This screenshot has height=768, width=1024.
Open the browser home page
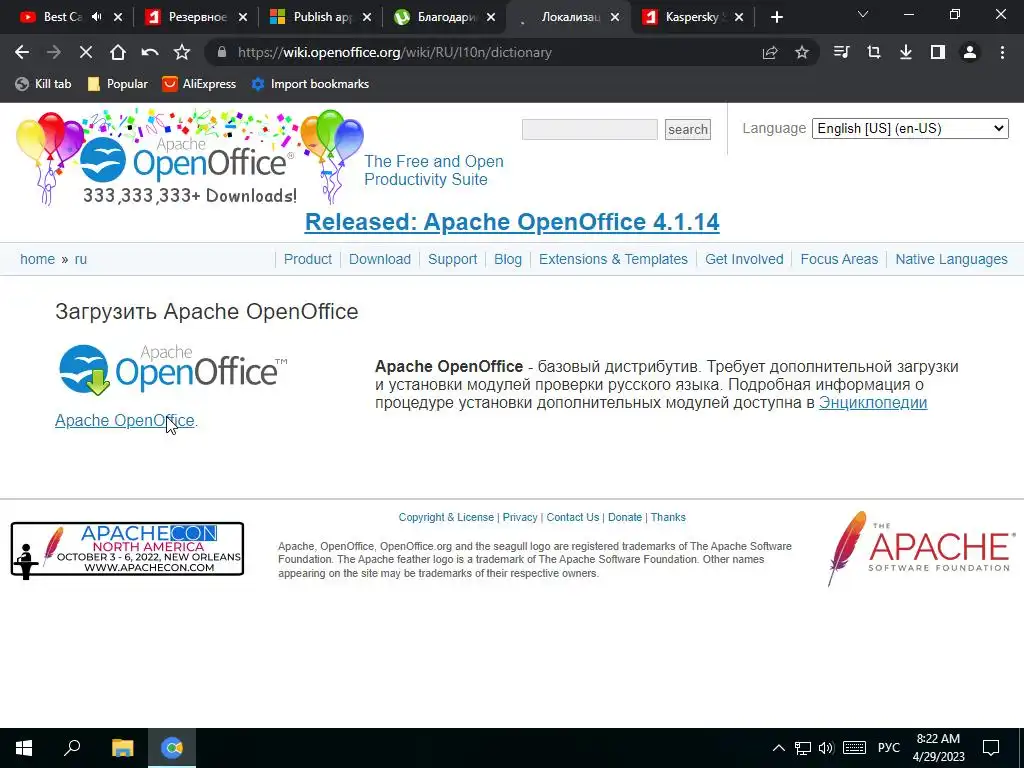118,52
